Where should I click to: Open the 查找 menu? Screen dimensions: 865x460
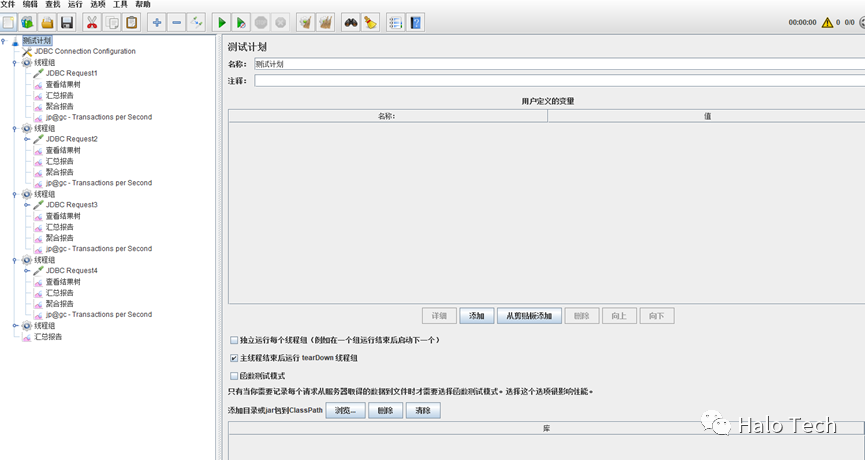(53, 4)
